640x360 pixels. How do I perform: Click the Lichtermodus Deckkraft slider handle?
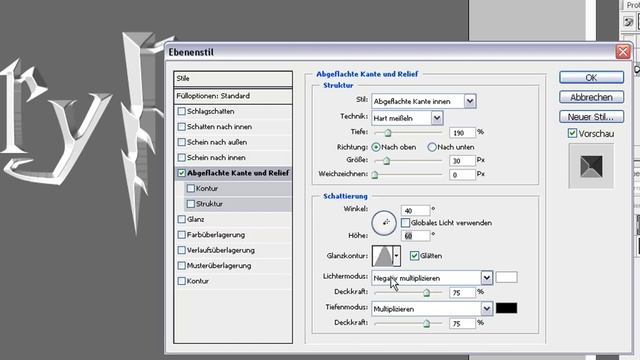[x=427, y=293]
